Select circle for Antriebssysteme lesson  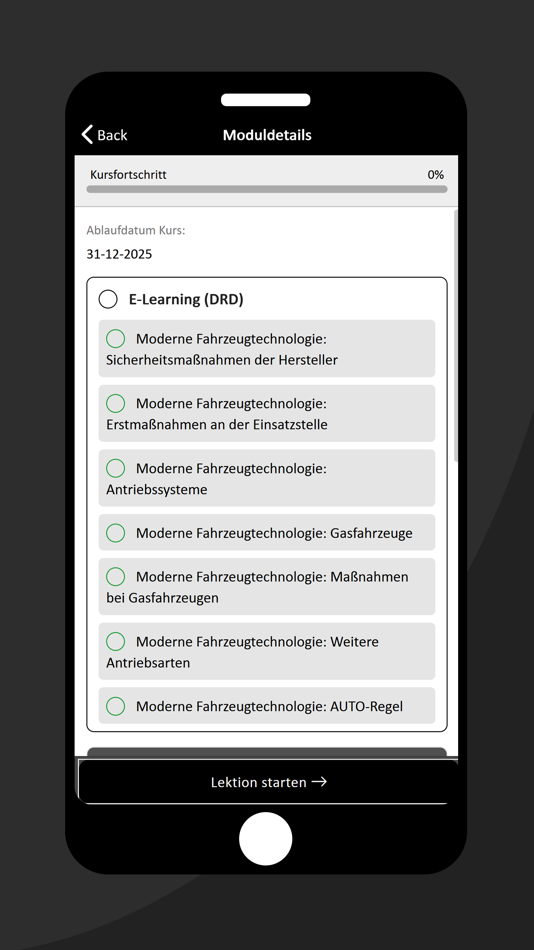tap(115, 468)
